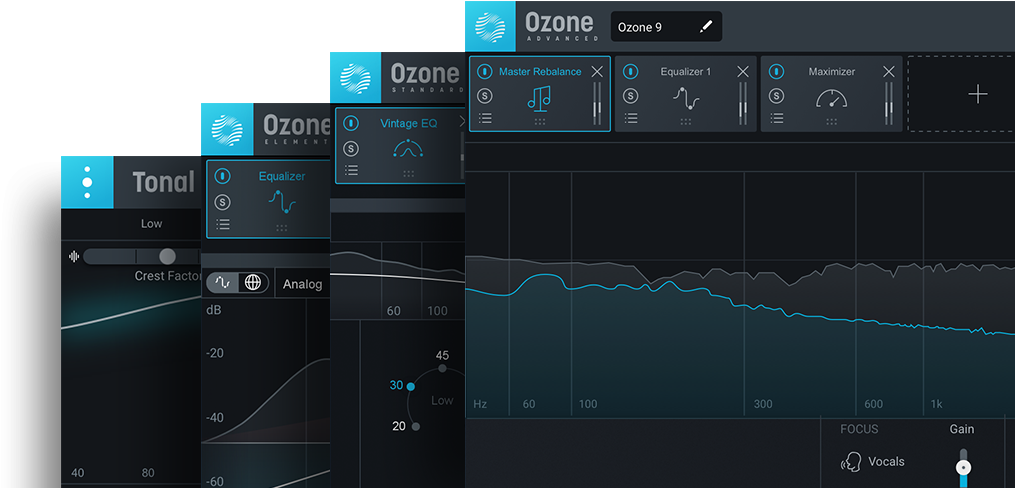Screen dimensions: 1015x488
Task: Click the Vocals focus head icon
Action: tap(850, 462)
